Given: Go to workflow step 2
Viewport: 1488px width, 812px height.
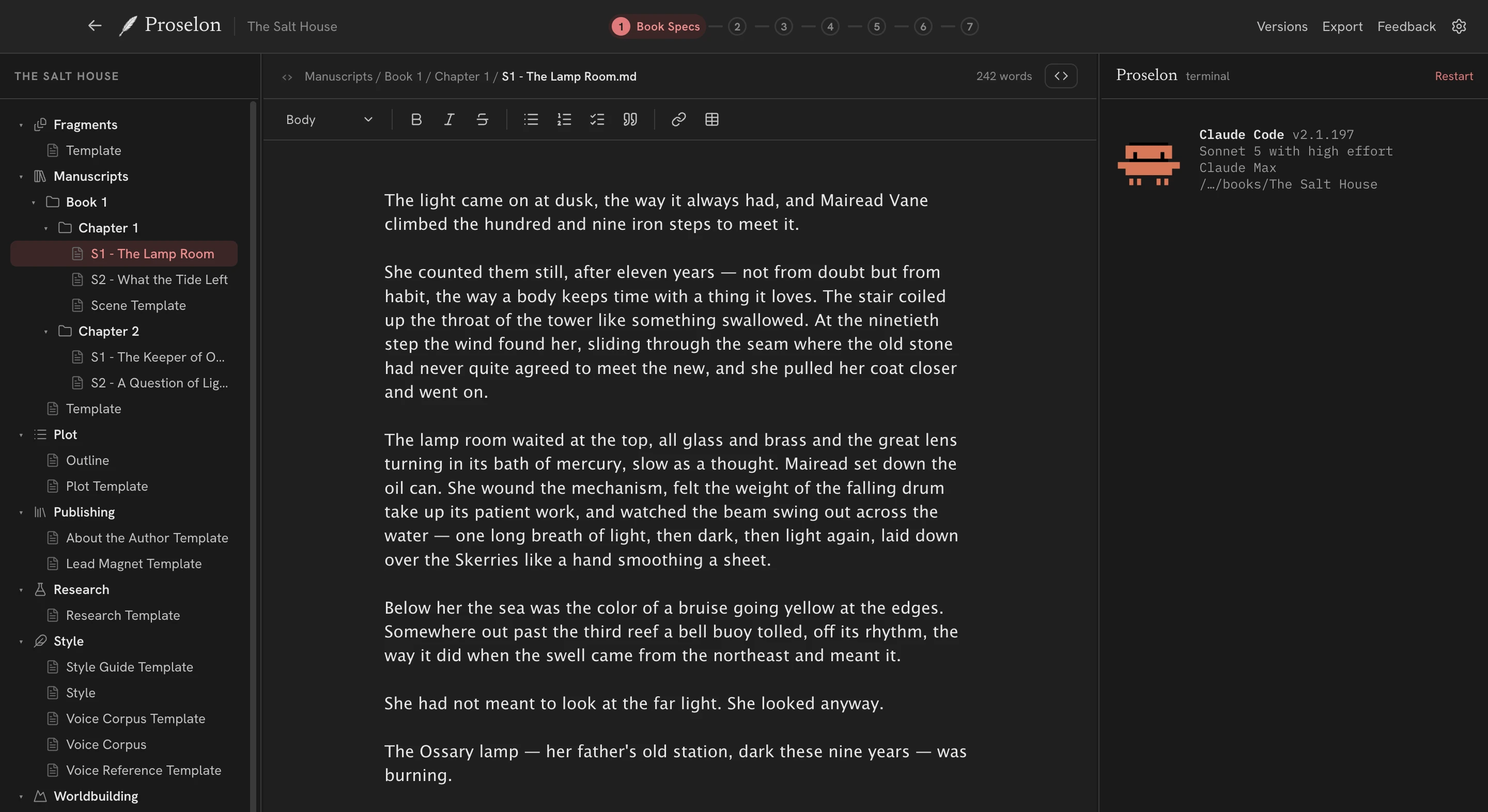Looking at the screenshot, I should [x=737, y=26].
